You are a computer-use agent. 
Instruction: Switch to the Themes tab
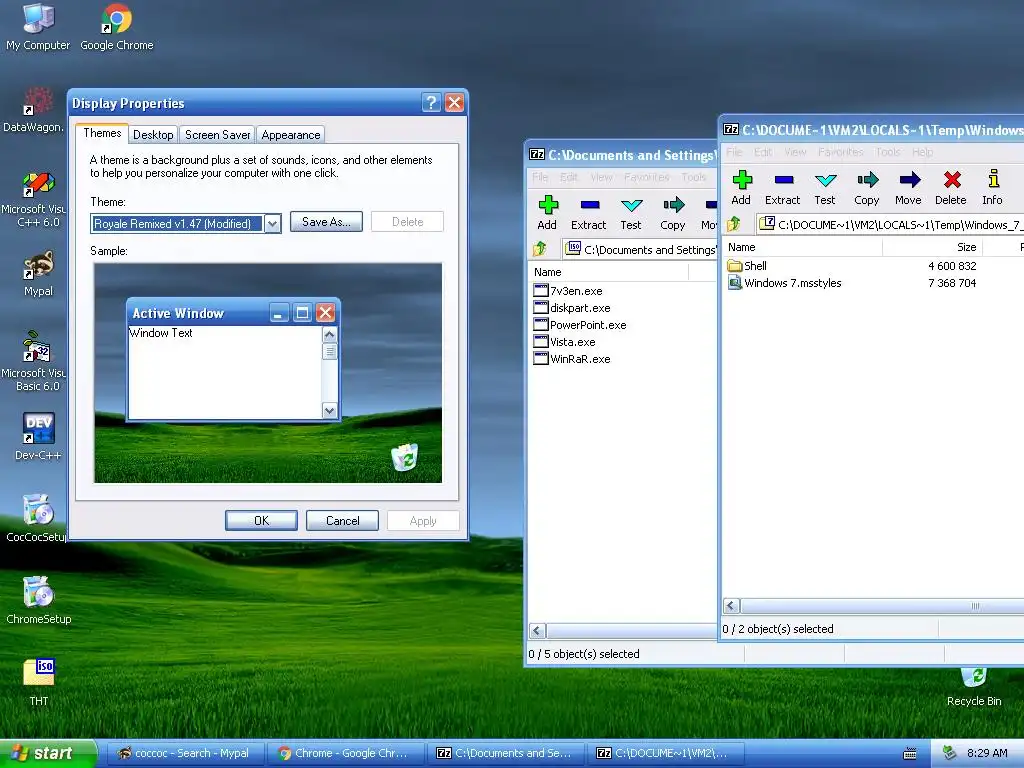pos(102,133)
